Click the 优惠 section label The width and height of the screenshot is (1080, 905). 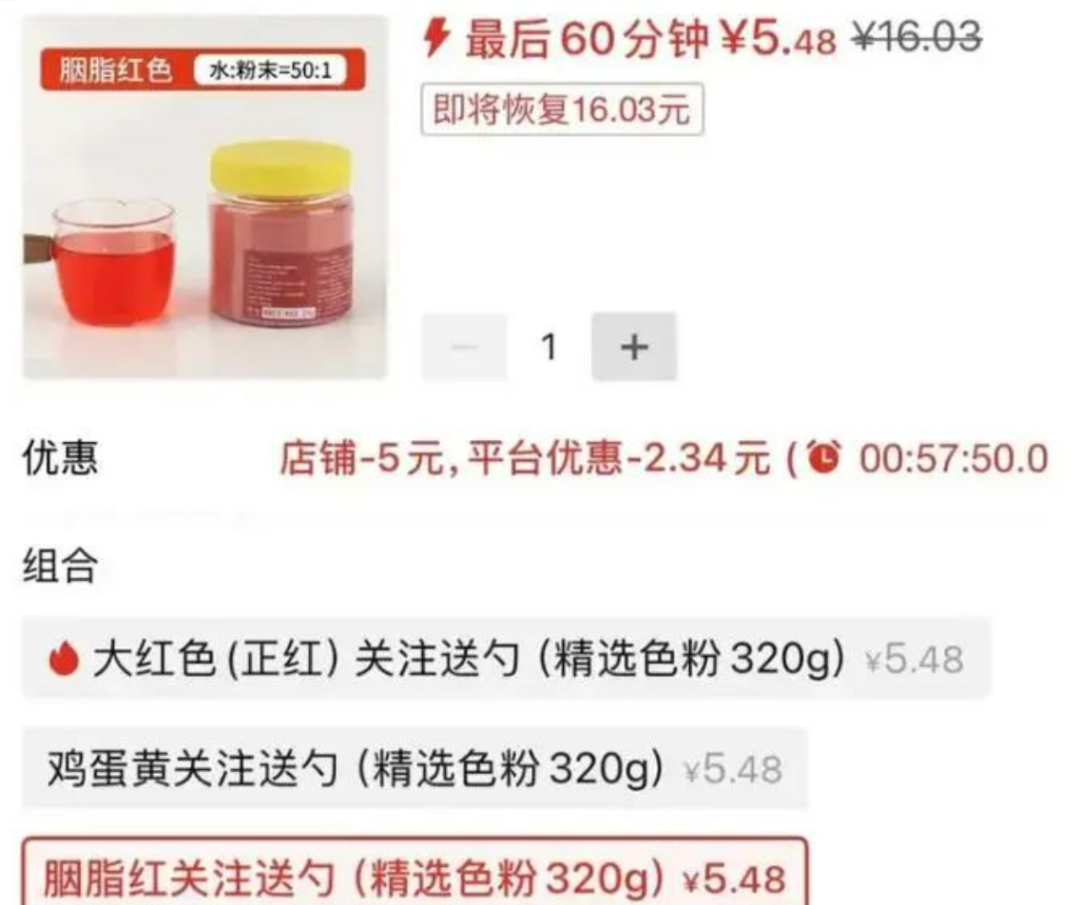(60, 457)
